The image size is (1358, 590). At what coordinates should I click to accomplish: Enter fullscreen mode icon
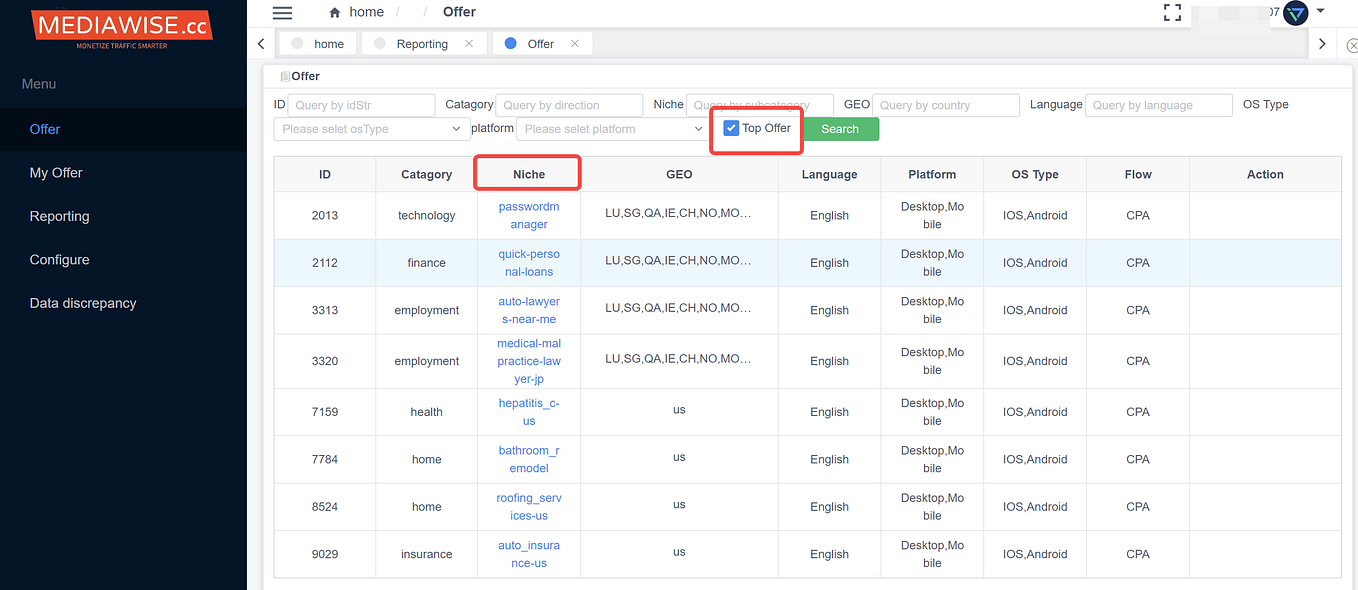tap(1172, 13)
